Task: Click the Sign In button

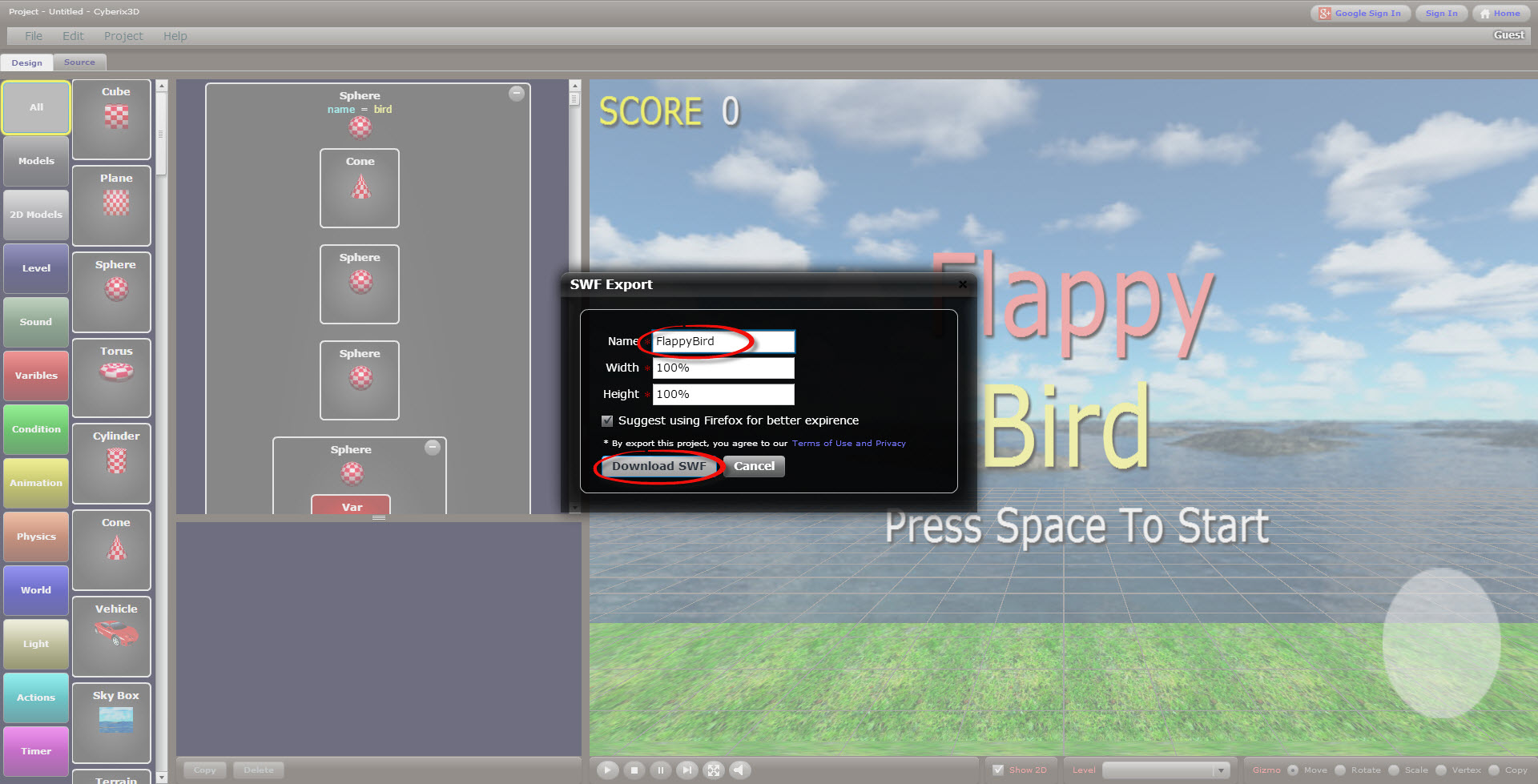Action: click(x=1441, y=14)
